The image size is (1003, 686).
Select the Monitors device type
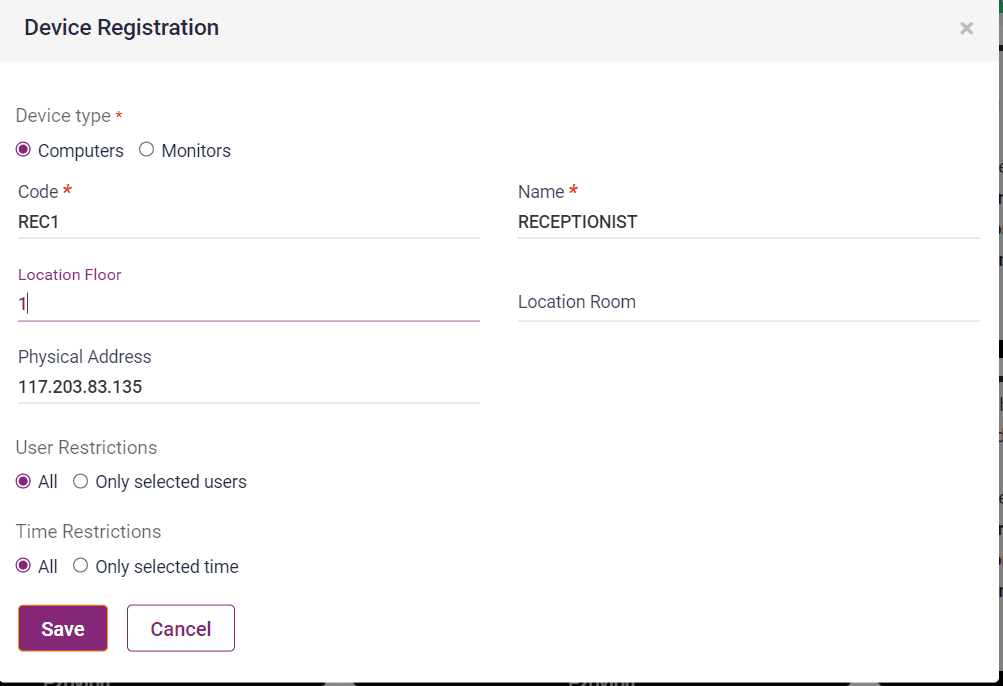147,150
